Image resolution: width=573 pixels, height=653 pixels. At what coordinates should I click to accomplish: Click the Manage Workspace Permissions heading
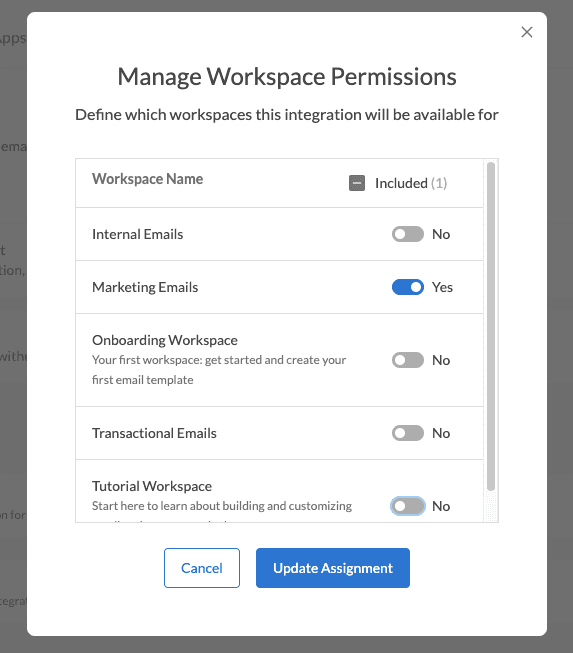pos(287,77)
